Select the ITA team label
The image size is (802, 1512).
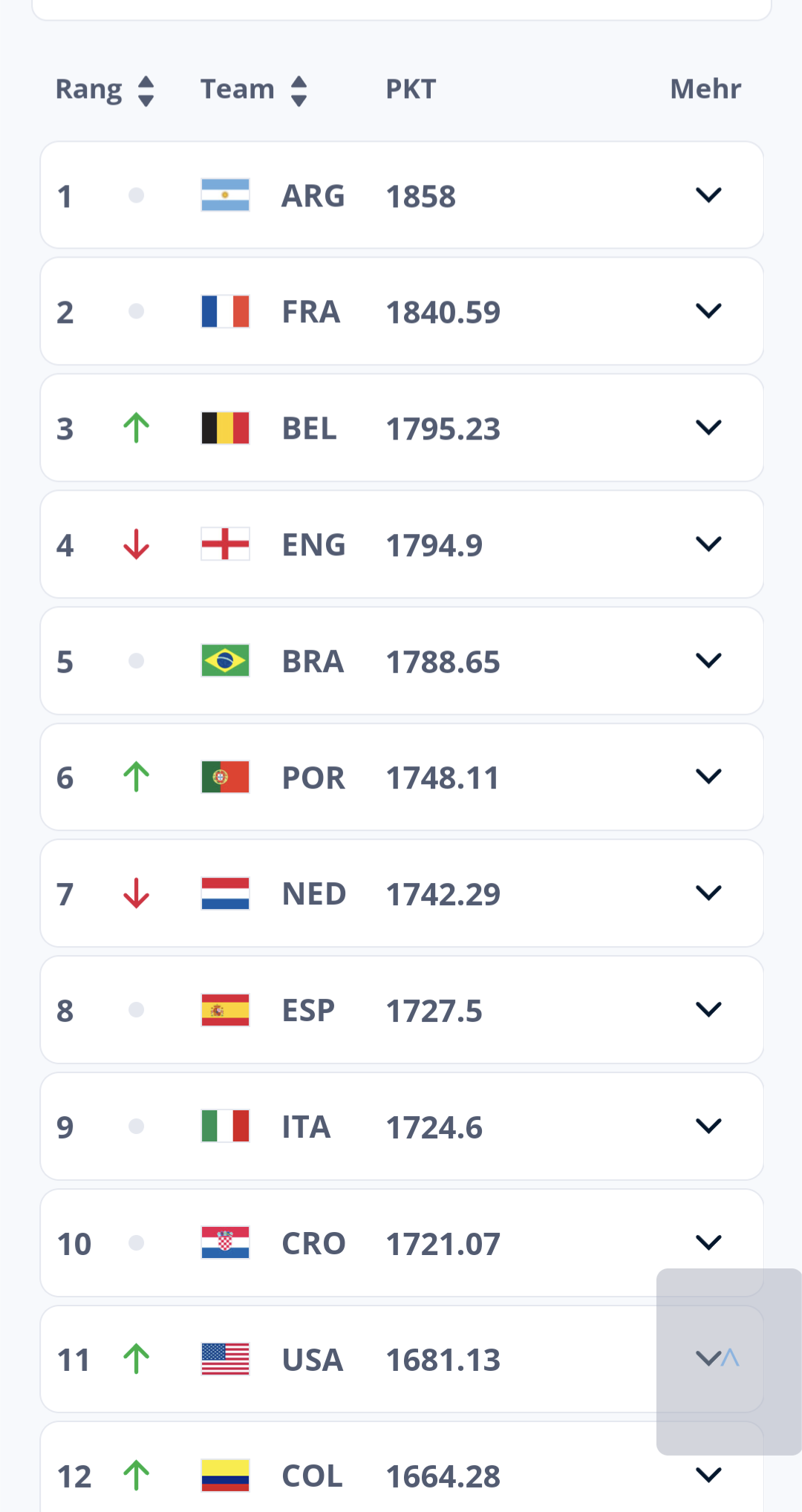tap(306, 1127)
